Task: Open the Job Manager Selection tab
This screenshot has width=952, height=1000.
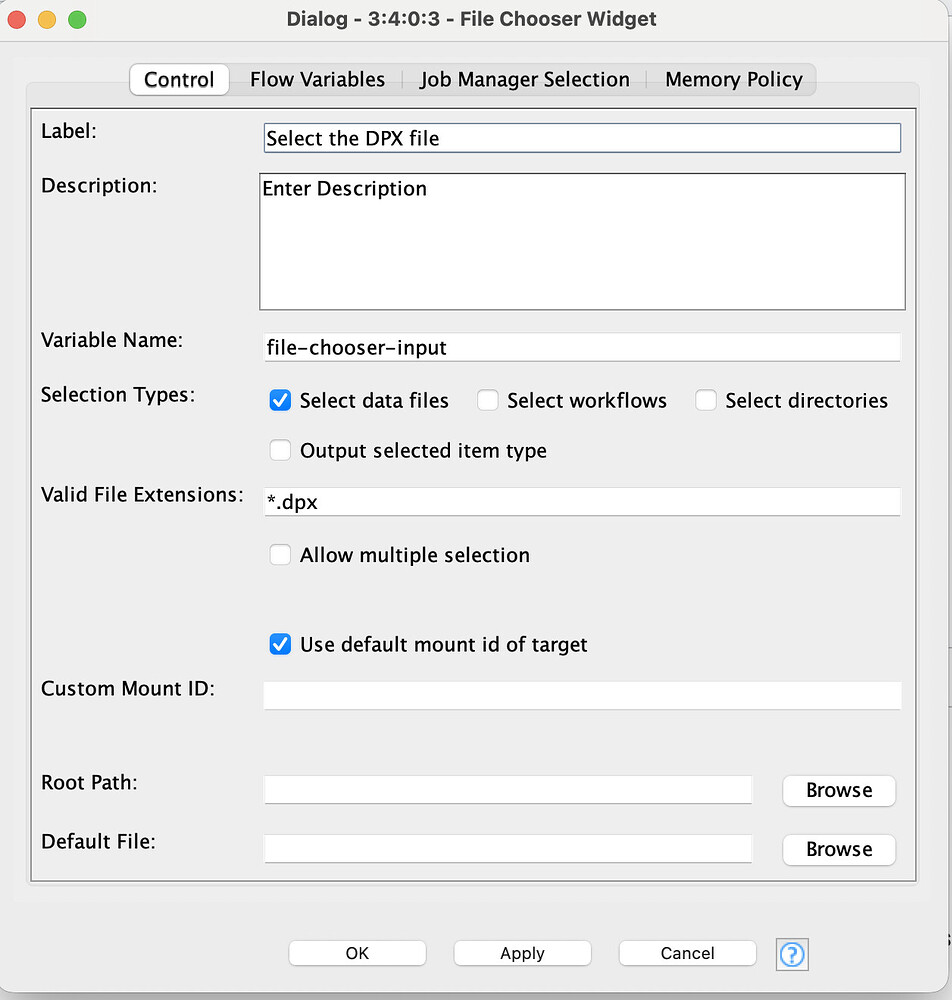Action: pyautogui.click(x=524, y=80)
